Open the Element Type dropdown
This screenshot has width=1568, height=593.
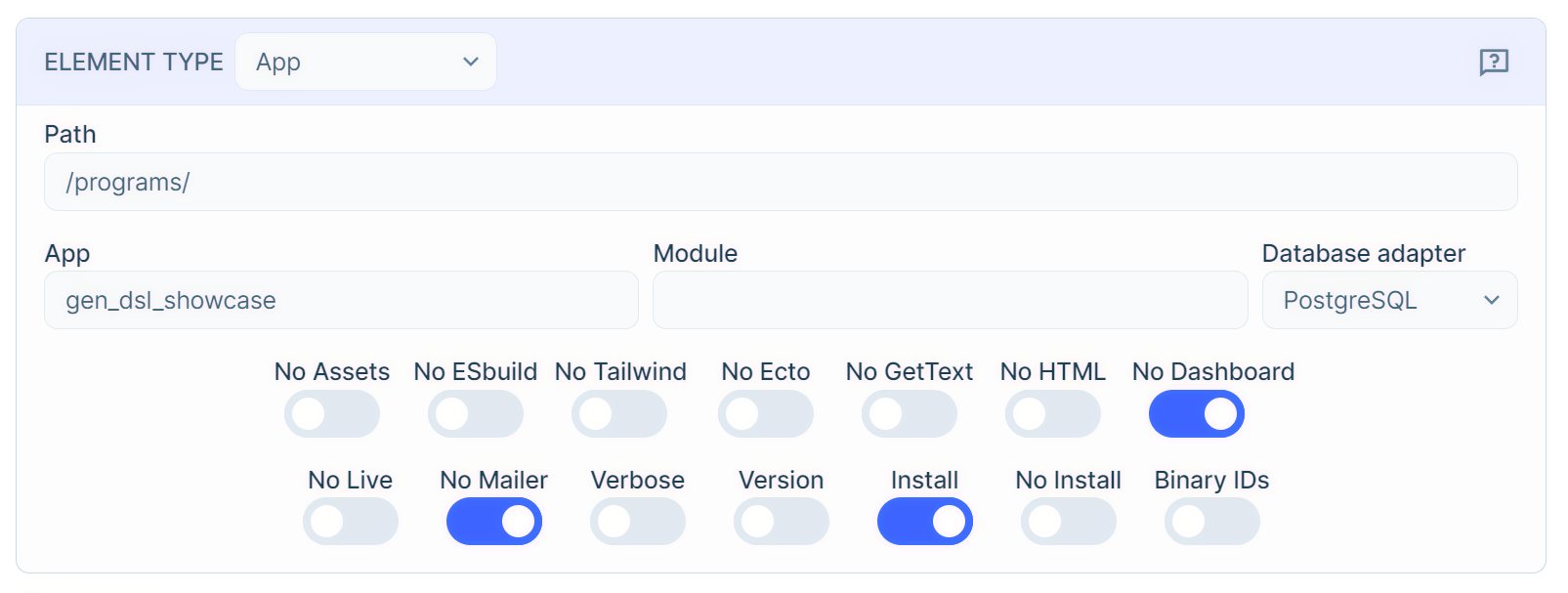pyautogui.click(x=365, y=62)
